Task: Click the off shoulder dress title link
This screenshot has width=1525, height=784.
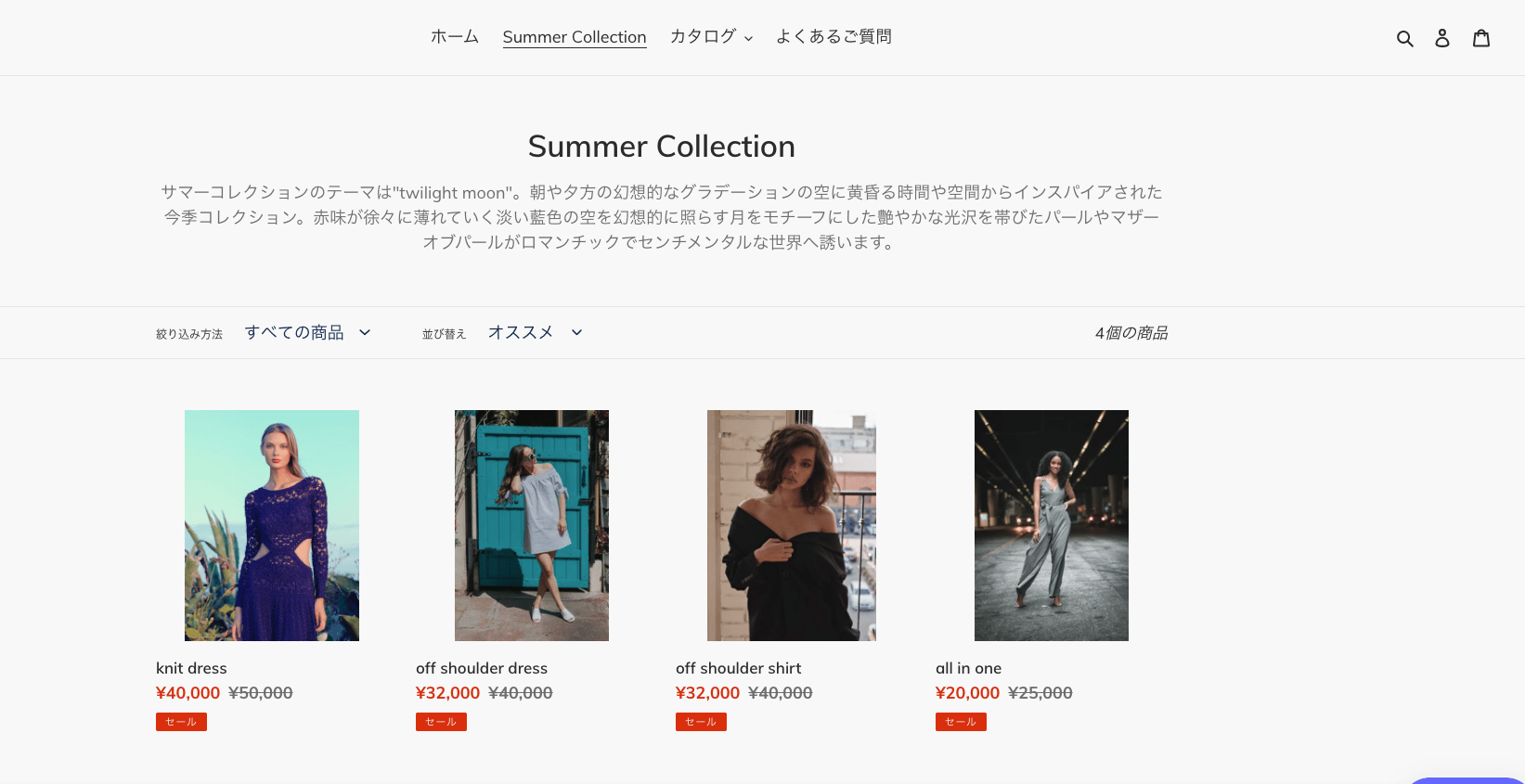Action: [482, 668]
